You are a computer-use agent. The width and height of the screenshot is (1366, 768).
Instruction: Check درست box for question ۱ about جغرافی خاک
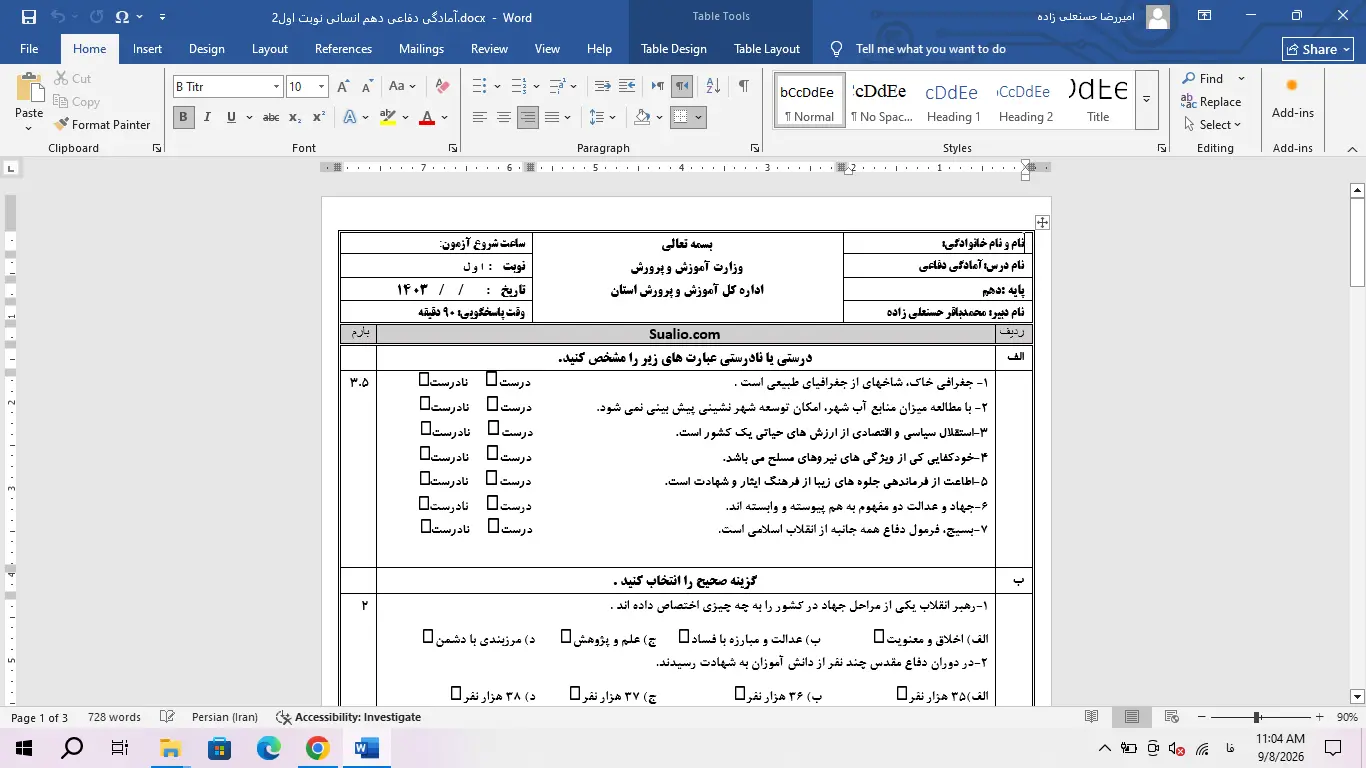492,379
